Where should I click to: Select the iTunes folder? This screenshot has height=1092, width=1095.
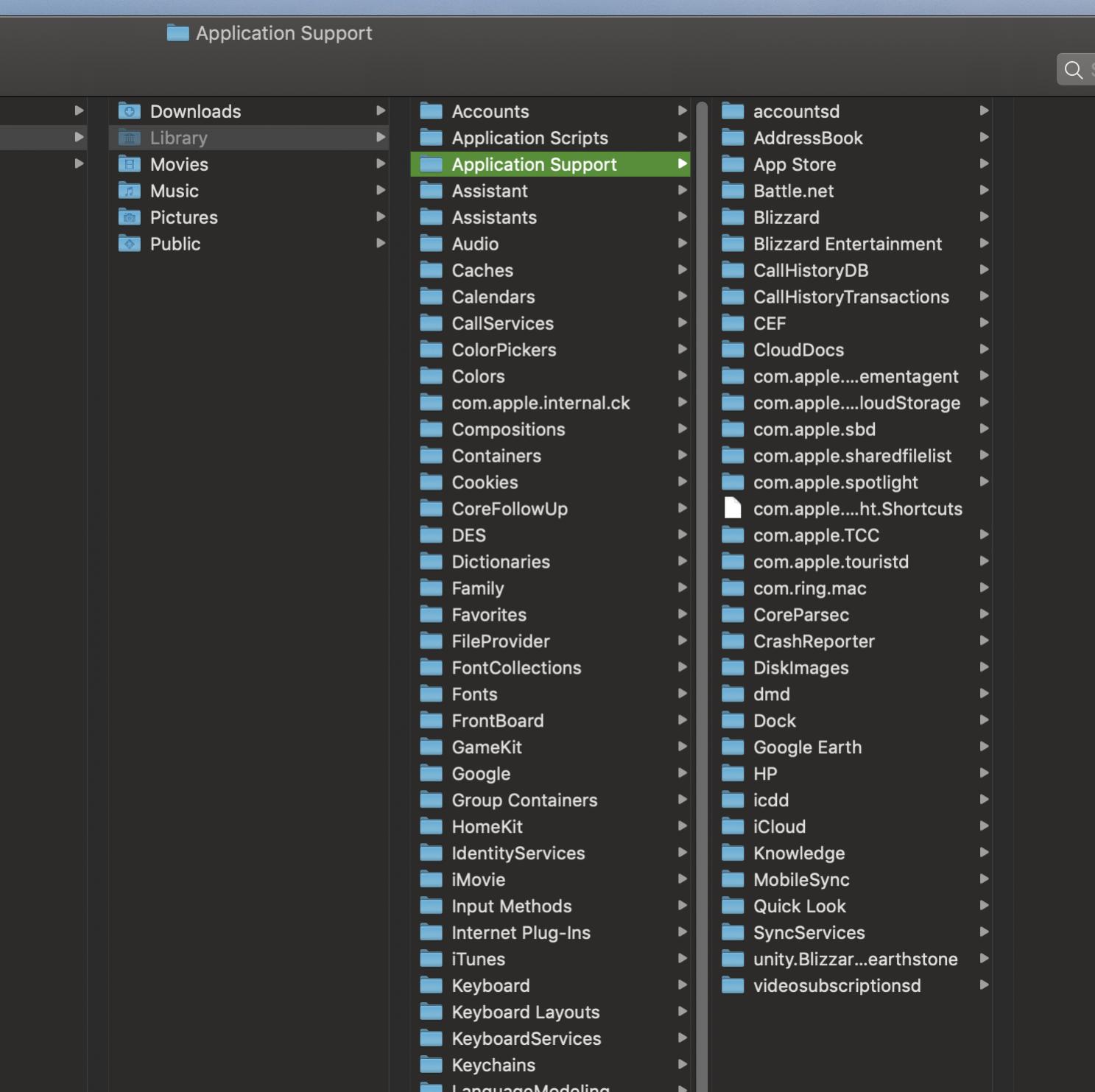(x=478, y=959)
